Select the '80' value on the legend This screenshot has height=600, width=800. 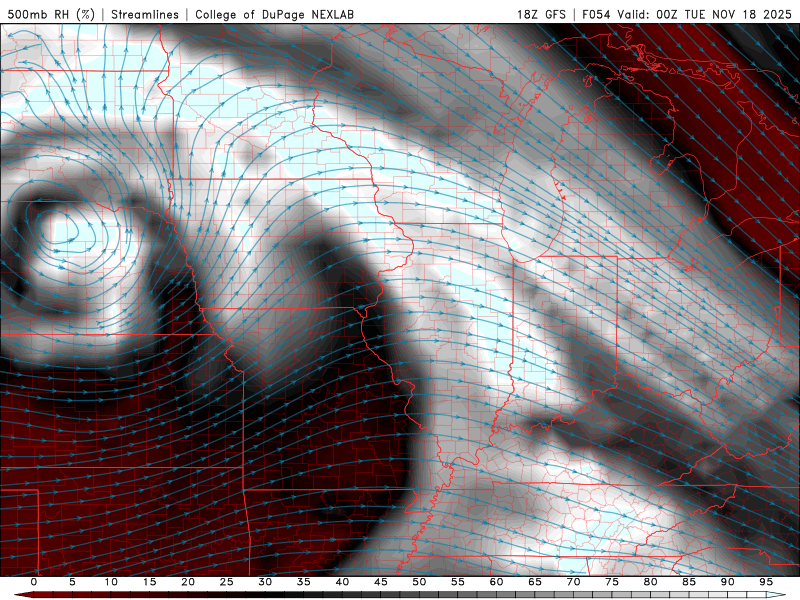[x=650, y=582]
